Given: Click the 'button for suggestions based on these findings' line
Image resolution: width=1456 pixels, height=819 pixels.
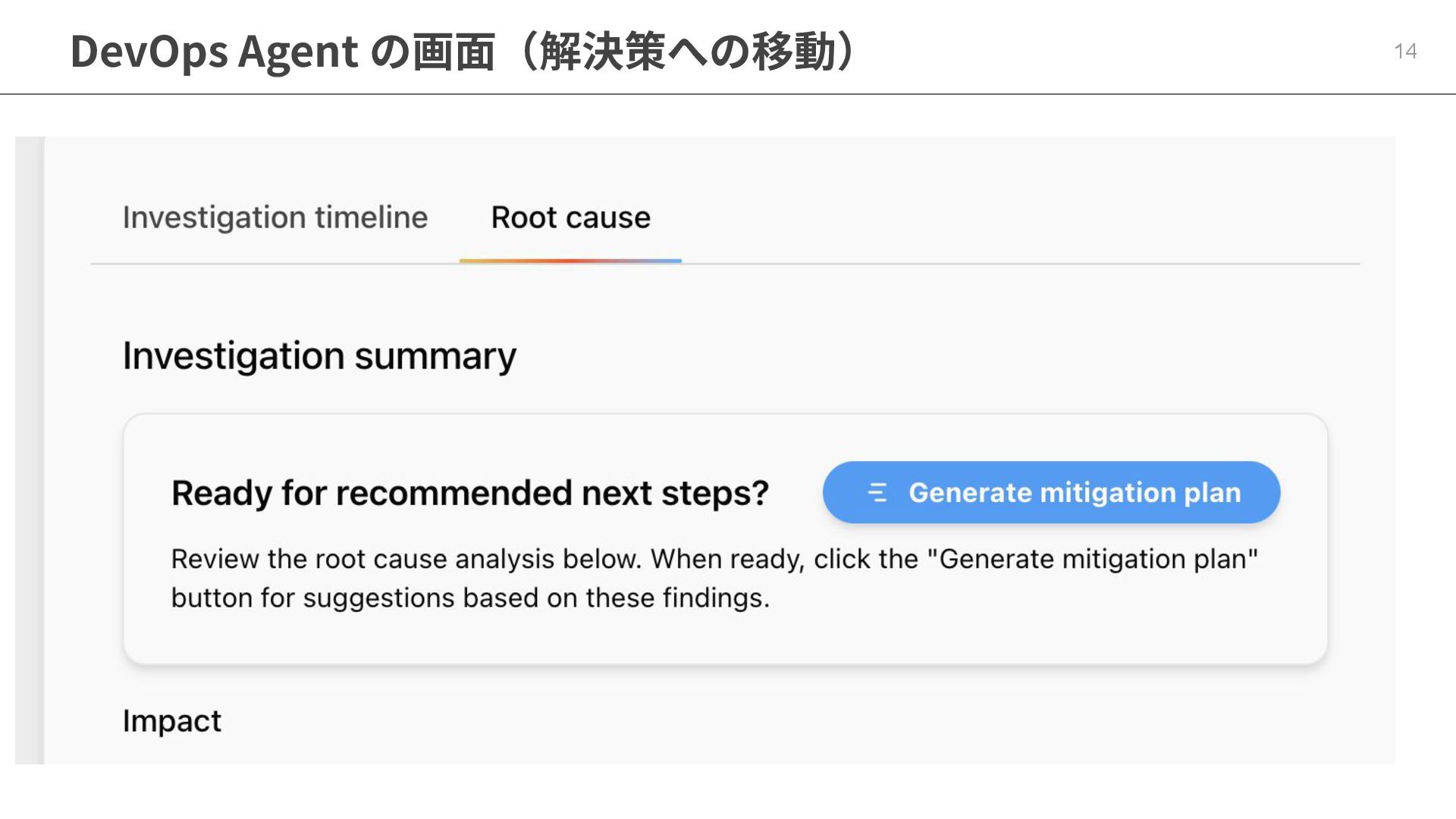Looking at the screenshot, I should point(469,598).
